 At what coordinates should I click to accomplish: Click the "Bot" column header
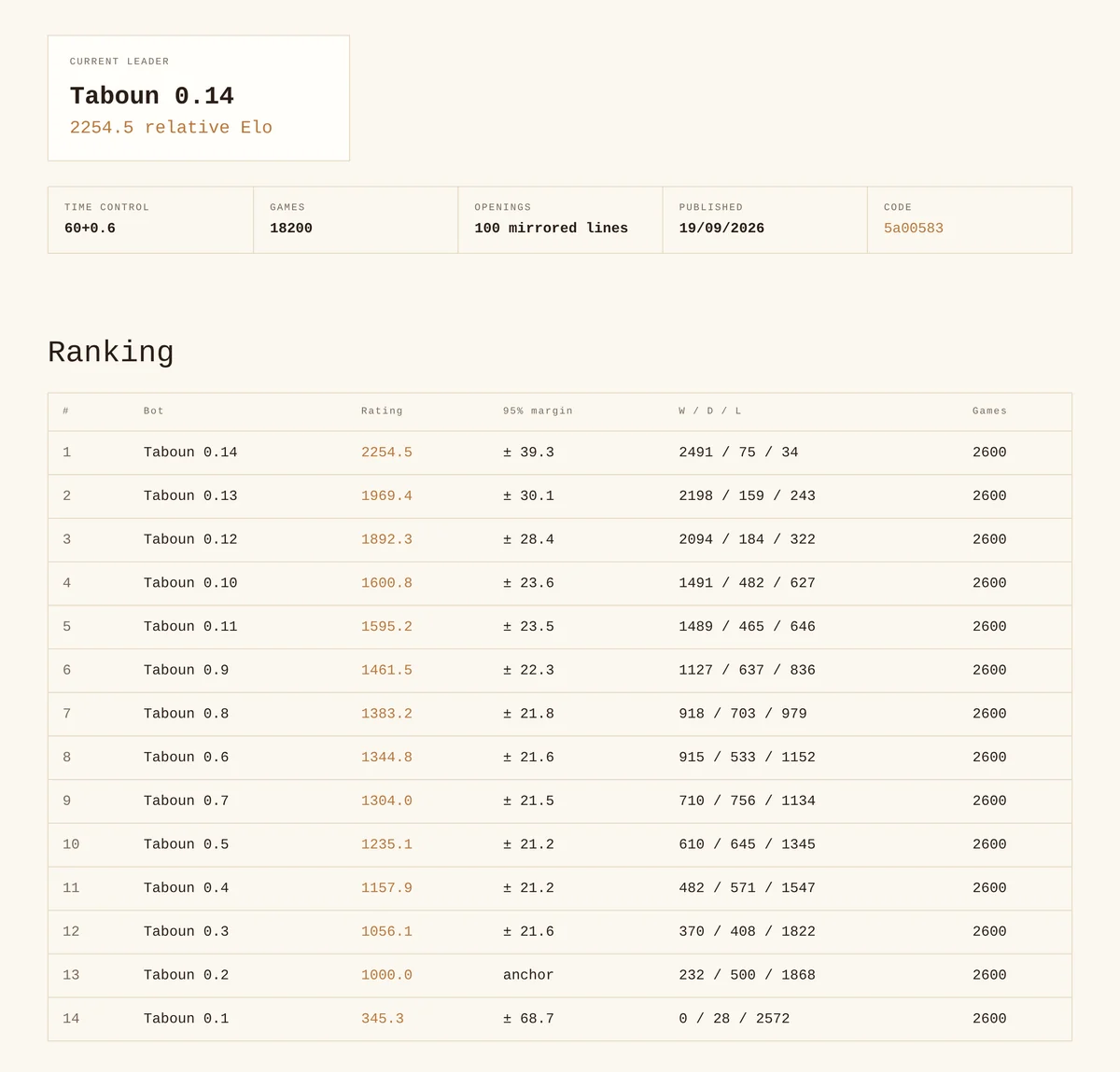click(154, 411)
